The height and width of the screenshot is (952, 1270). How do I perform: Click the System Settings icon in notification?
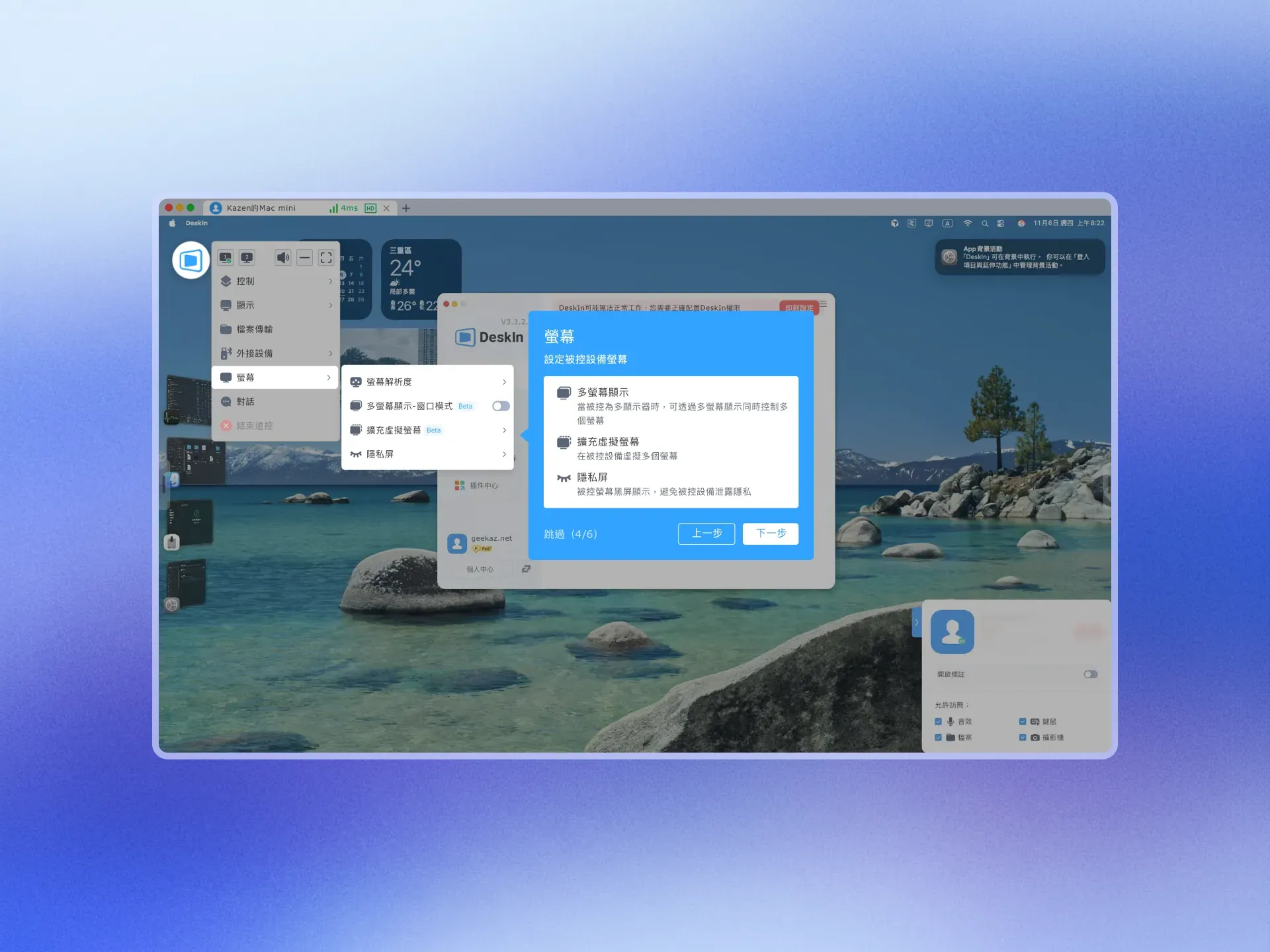tap(949, 257)
